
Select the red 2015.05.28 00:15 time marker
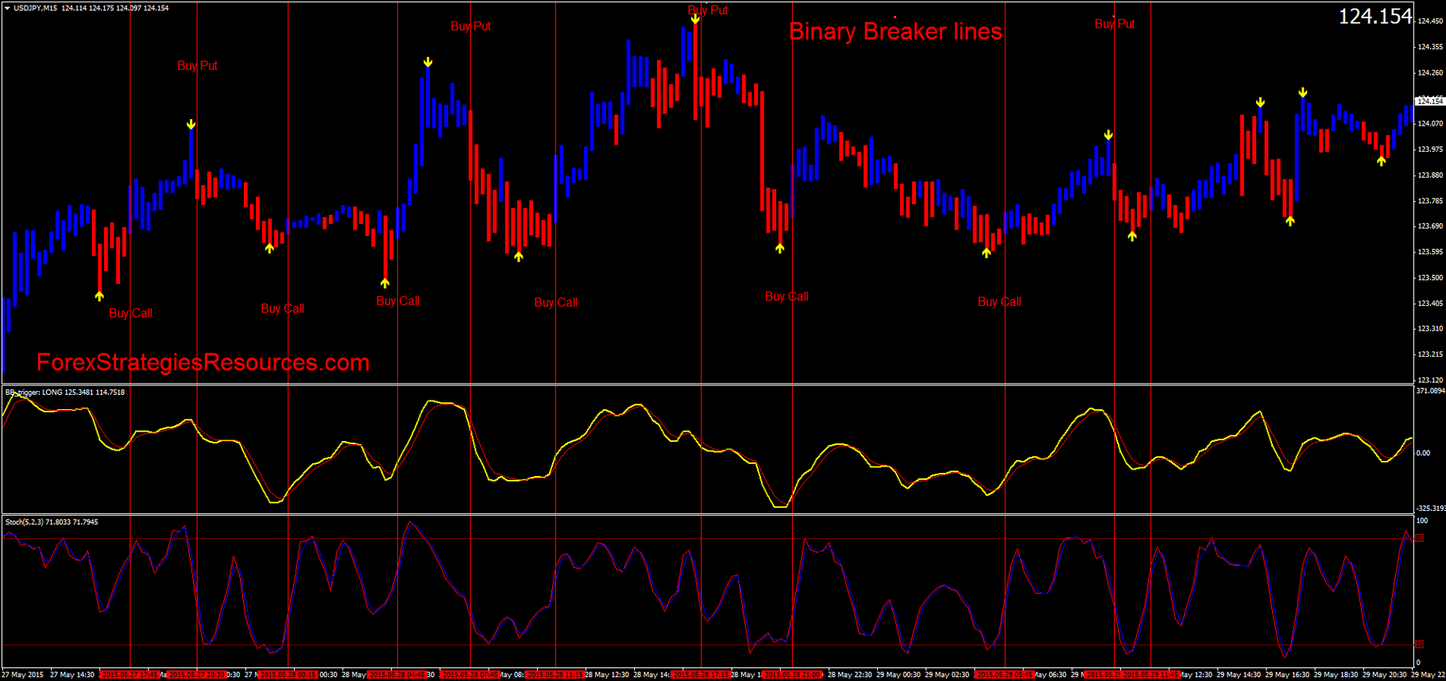point(288,675)
